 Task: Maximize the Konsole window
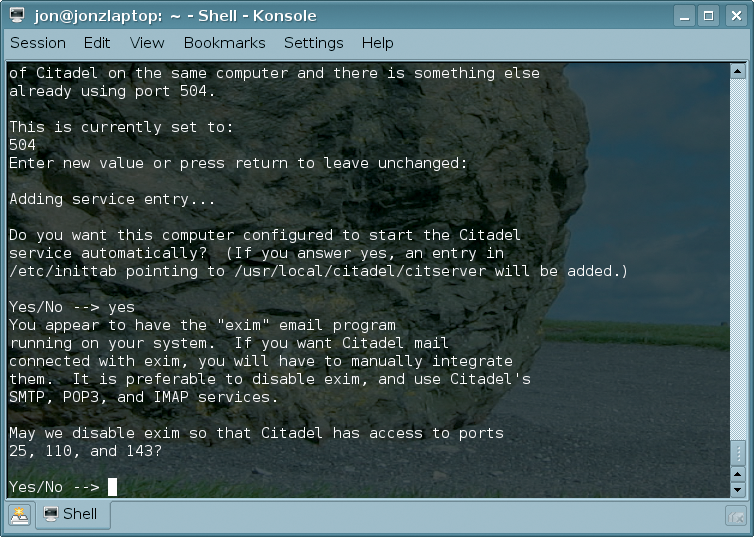(x=709, y=16)
